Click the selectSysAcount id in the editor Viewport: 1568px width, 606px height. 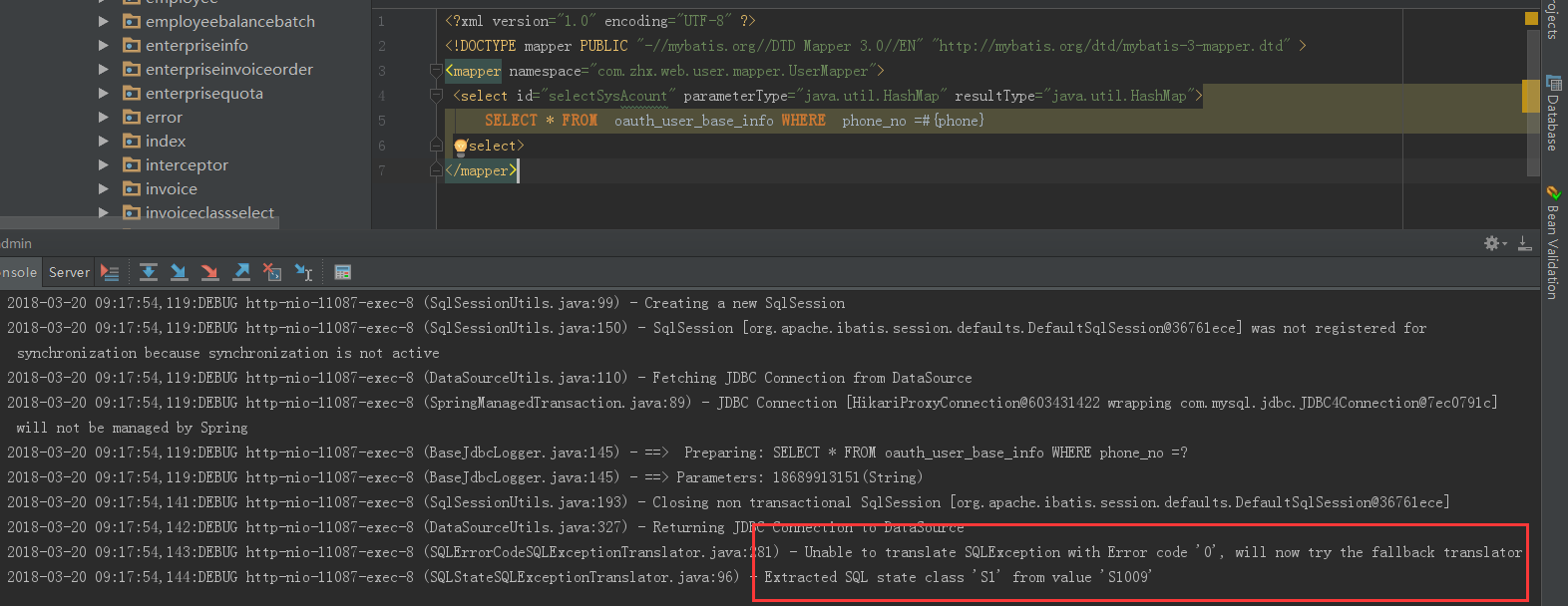coord(607,96)
